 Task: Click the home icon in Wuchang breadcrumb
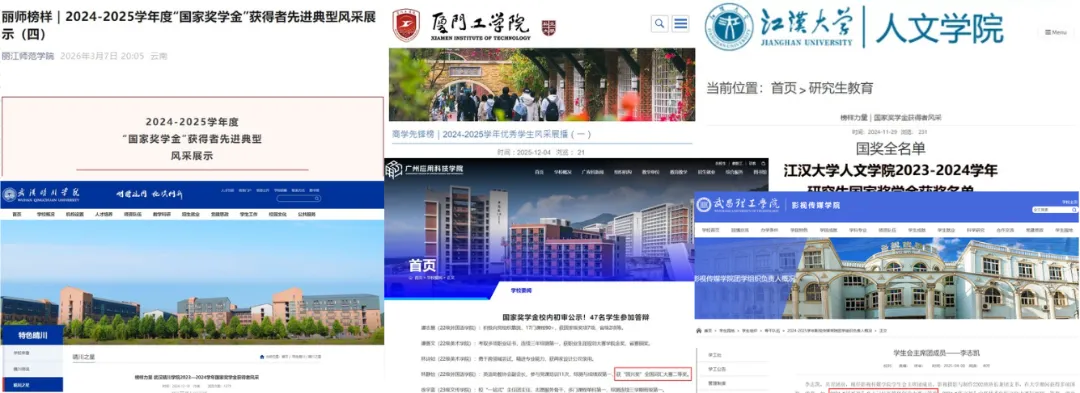[698, 331]
